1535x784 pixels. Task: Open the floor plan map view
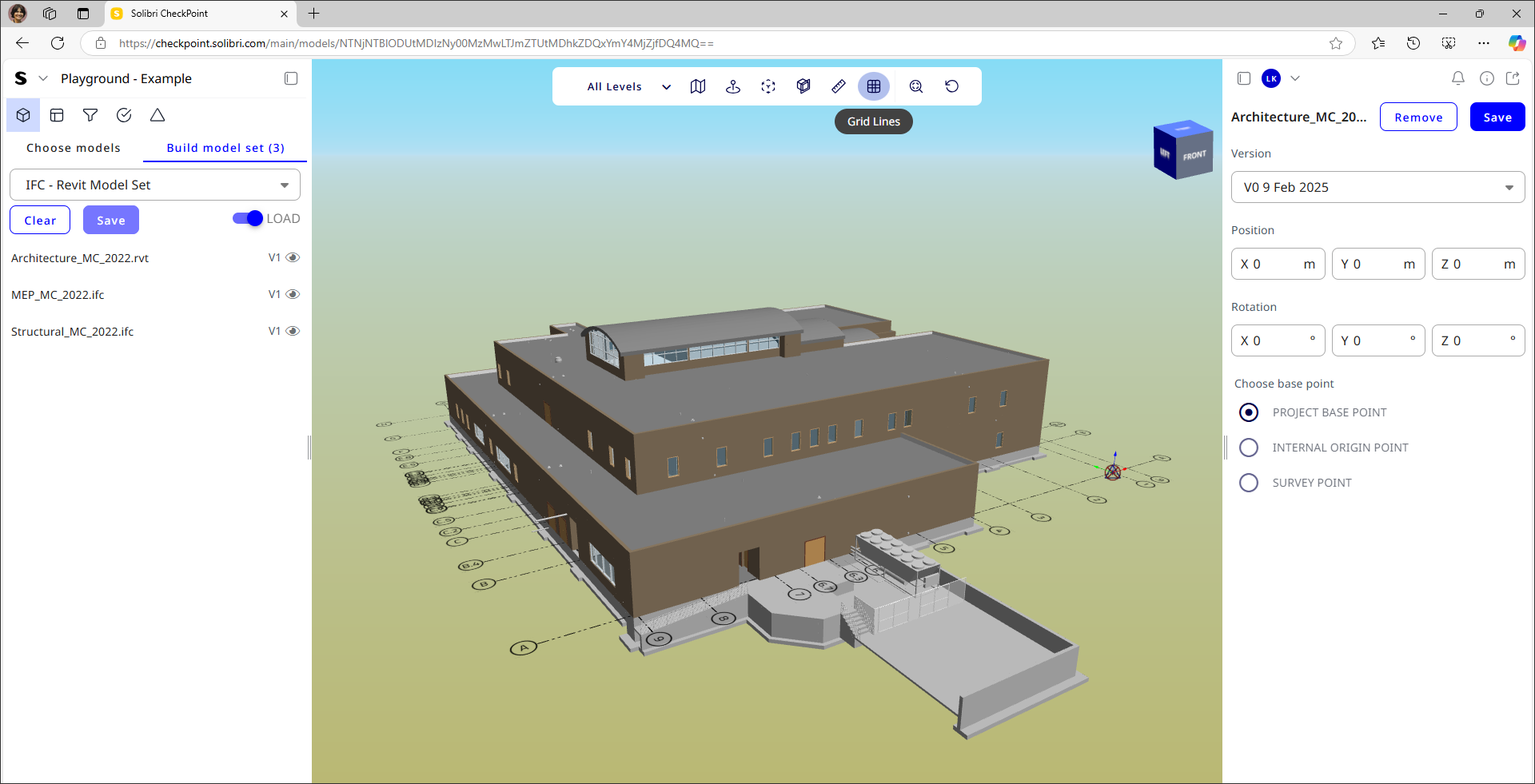(698, 86)
